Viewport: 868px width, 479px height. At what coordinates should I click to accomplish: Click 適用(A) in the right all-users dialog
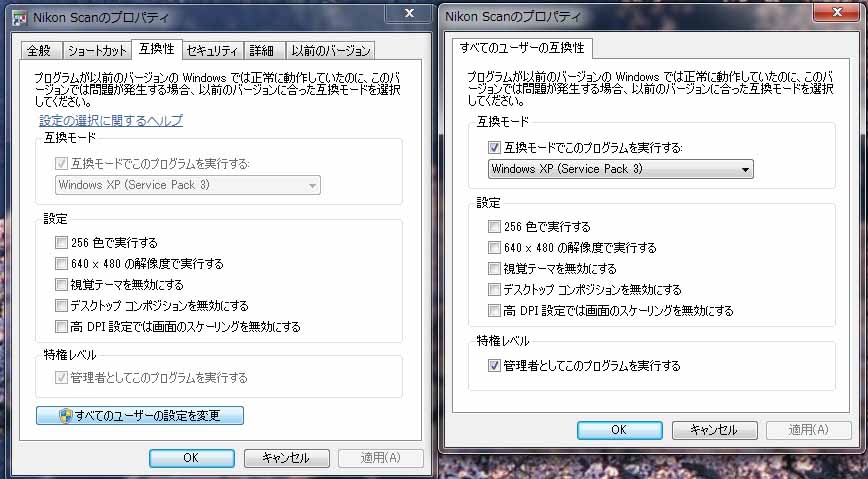pyautogui.click(x=809, y=430)
